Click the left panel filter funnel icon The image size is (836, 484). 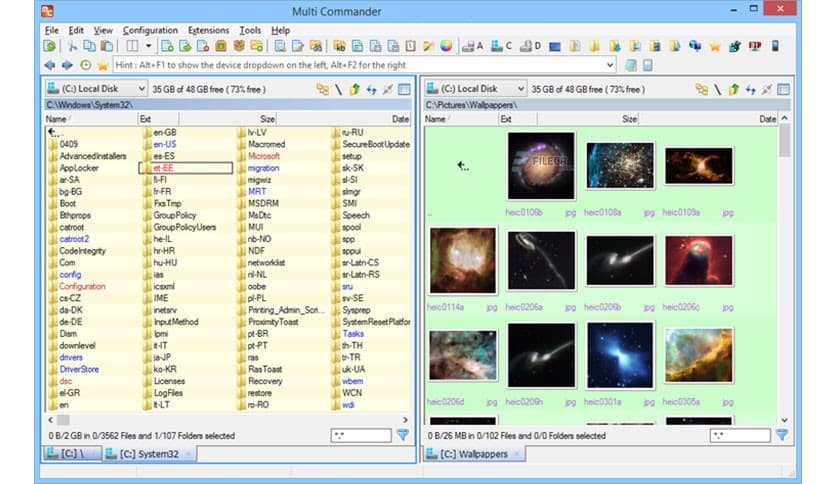tap(403, 435)
